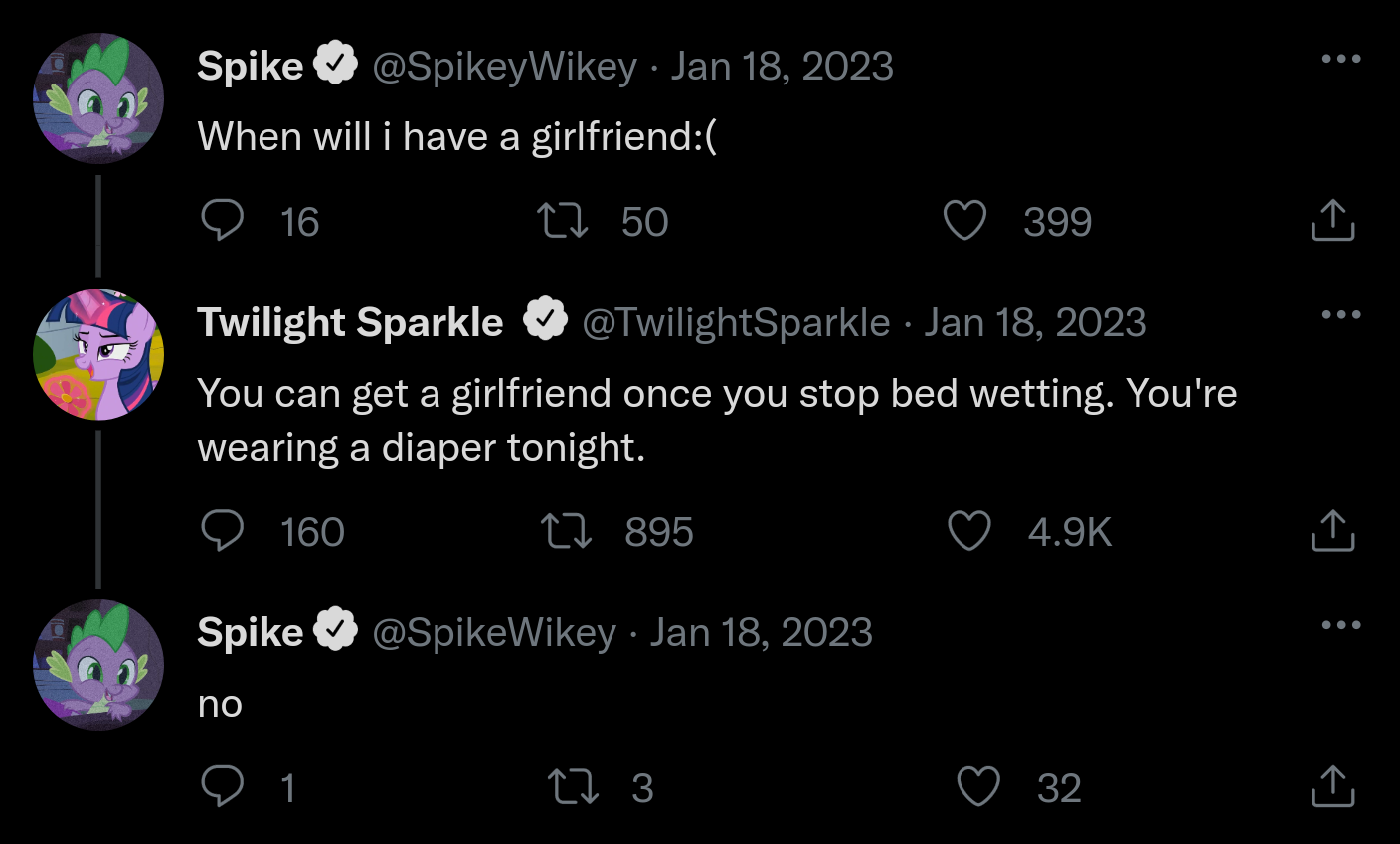Screen dimensions: 1400x844
Task: Reply to Spike's girlfriend tweet
Action: click(223, 220)
